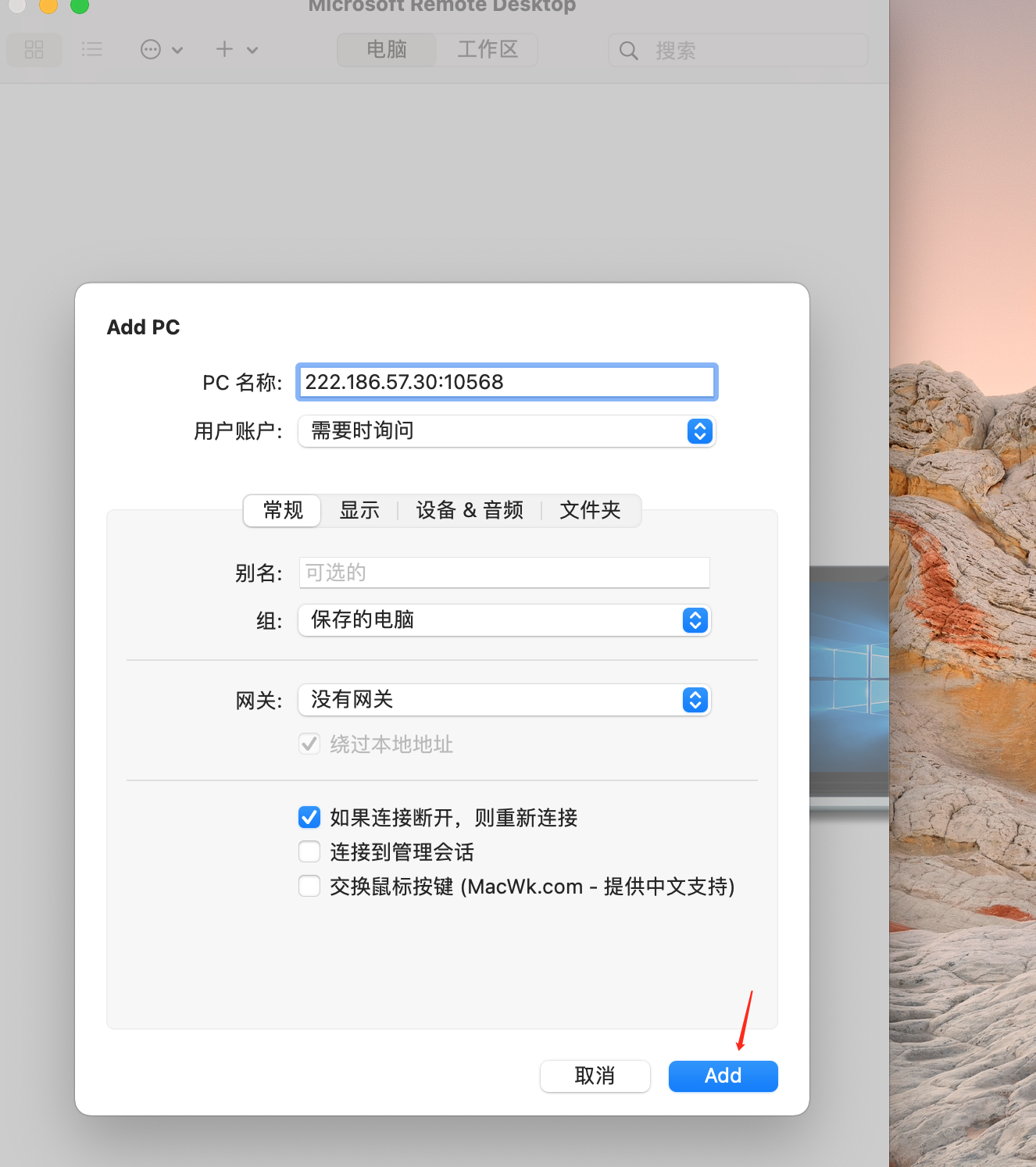1036x1167 pixels.
Task: Switch to the 显示 tab
Action: [x=359, y=510]
